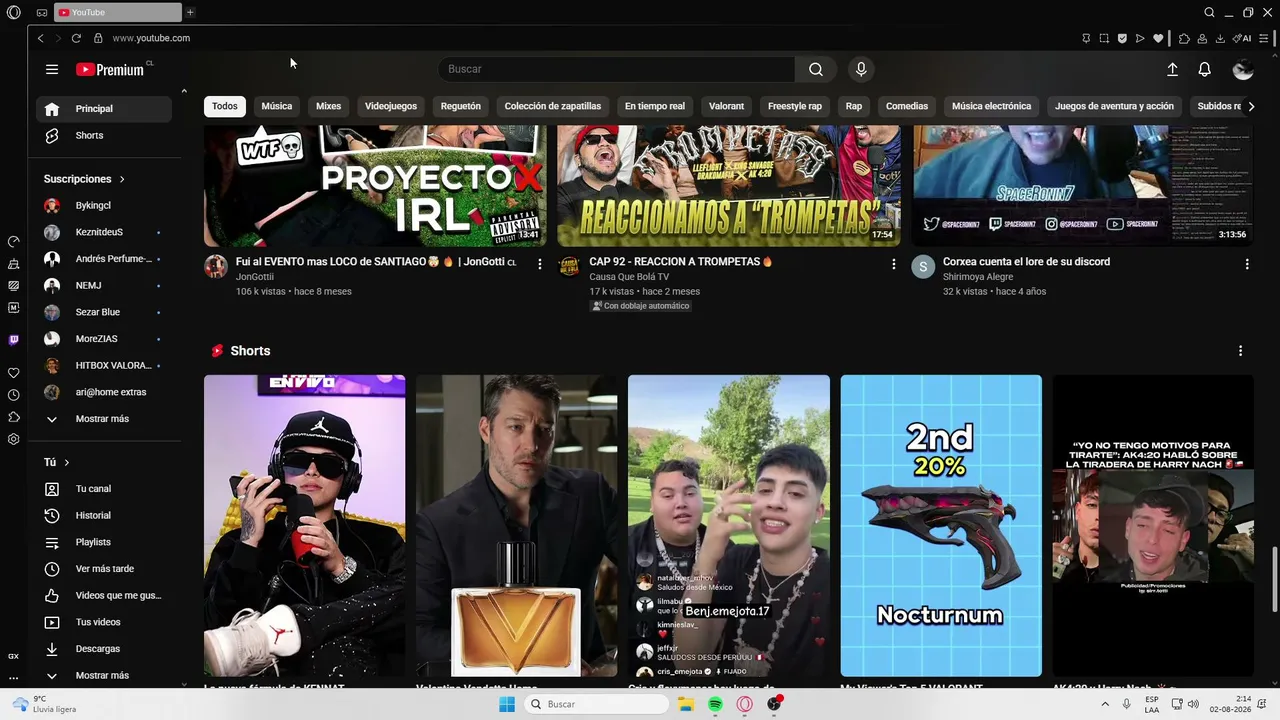Open Sezar Blue subscription channel
The image size is (1280, 720).
coord(104,312)
